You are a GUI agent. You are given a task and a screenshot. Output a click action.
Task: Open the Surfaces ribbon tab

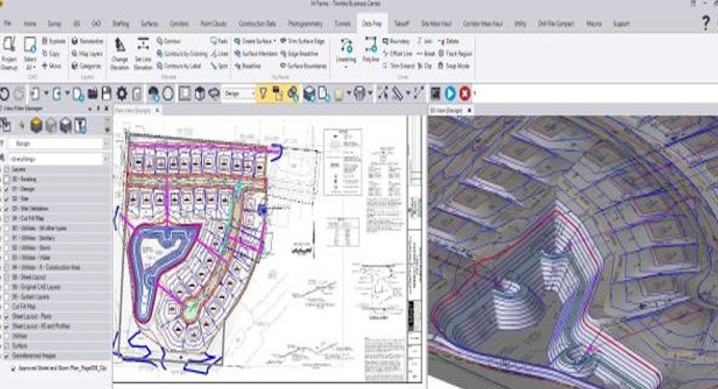[x=149, y=23]
